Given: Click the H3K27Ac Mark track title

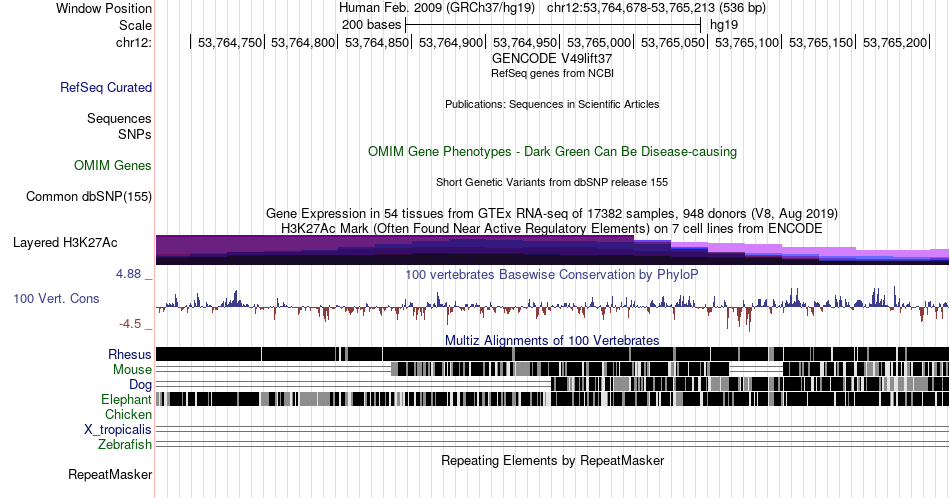Looking at the screenshot, I should (552, 228).
